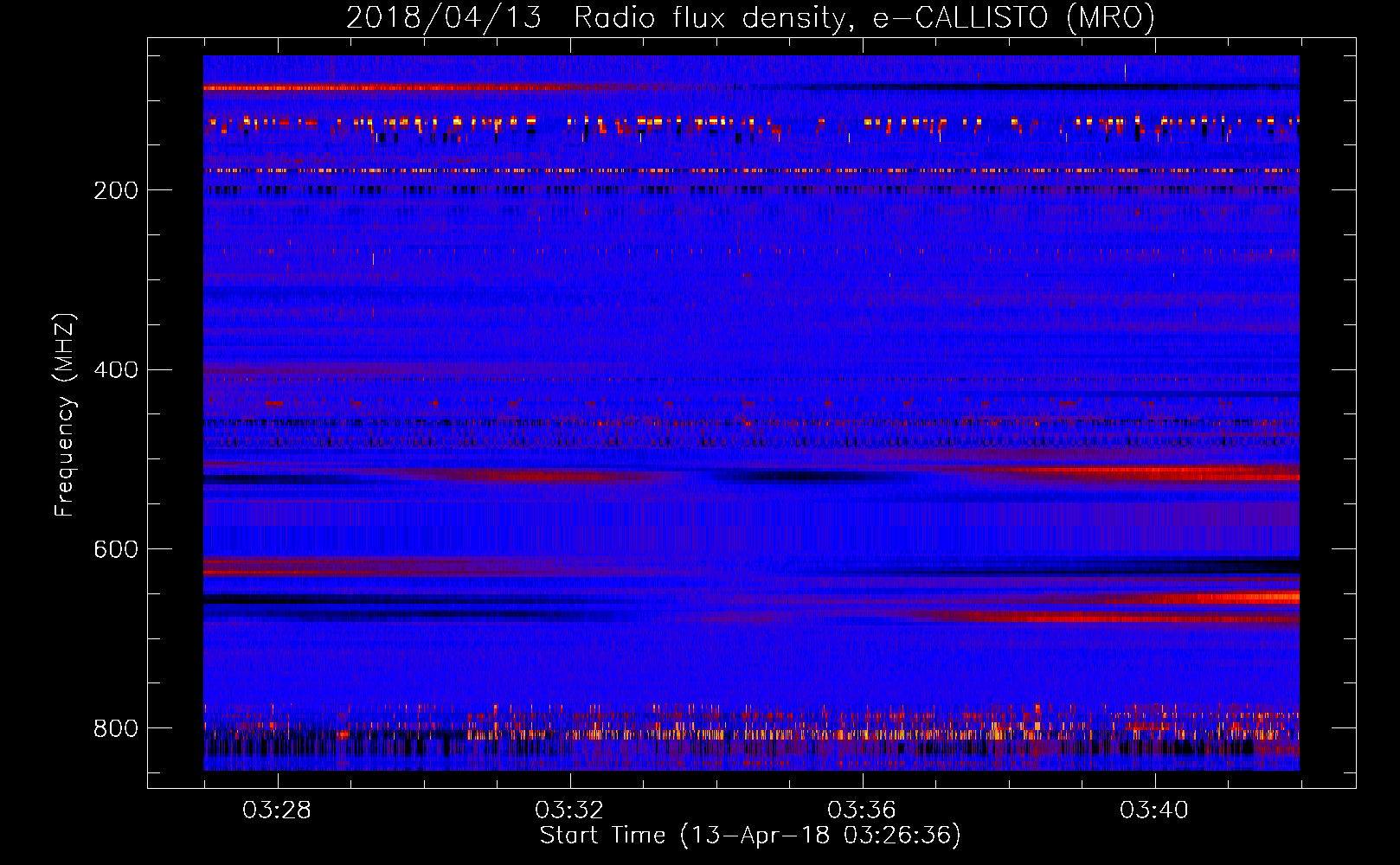Screen dimensions: 1400x865
Task: Click the 'Frequency (MHZ)' axis label
Action: point(64,414)
